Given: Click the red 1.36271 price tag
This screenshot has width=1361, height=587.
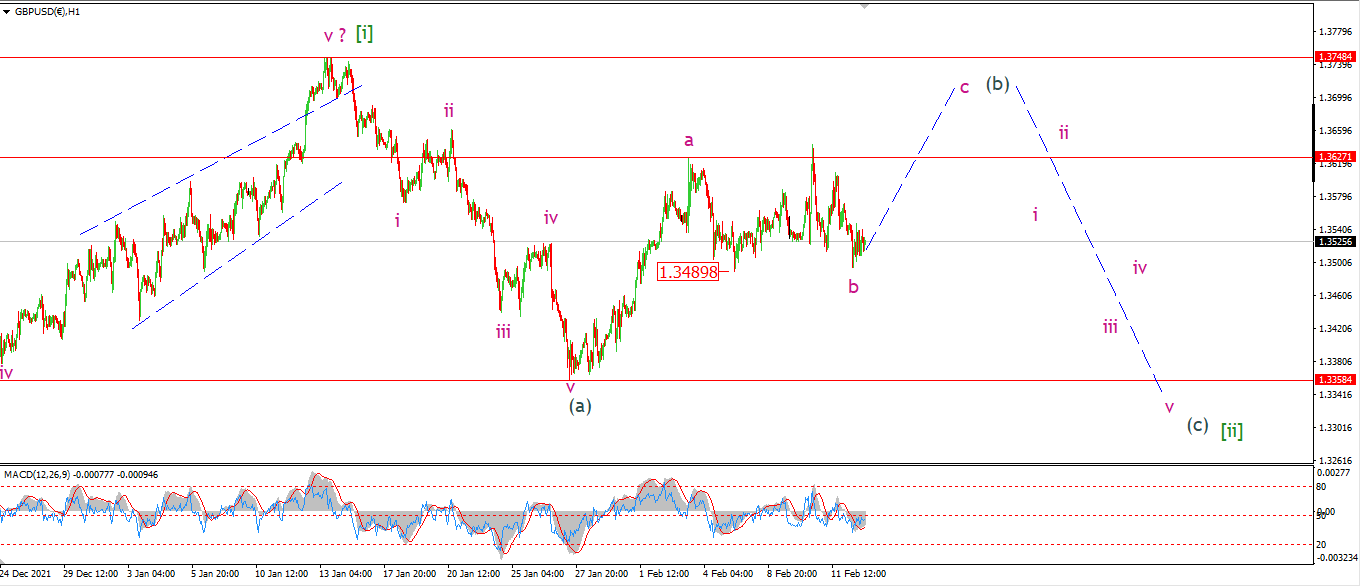Looking at the screenshot, I should (x=1336, y=157).
